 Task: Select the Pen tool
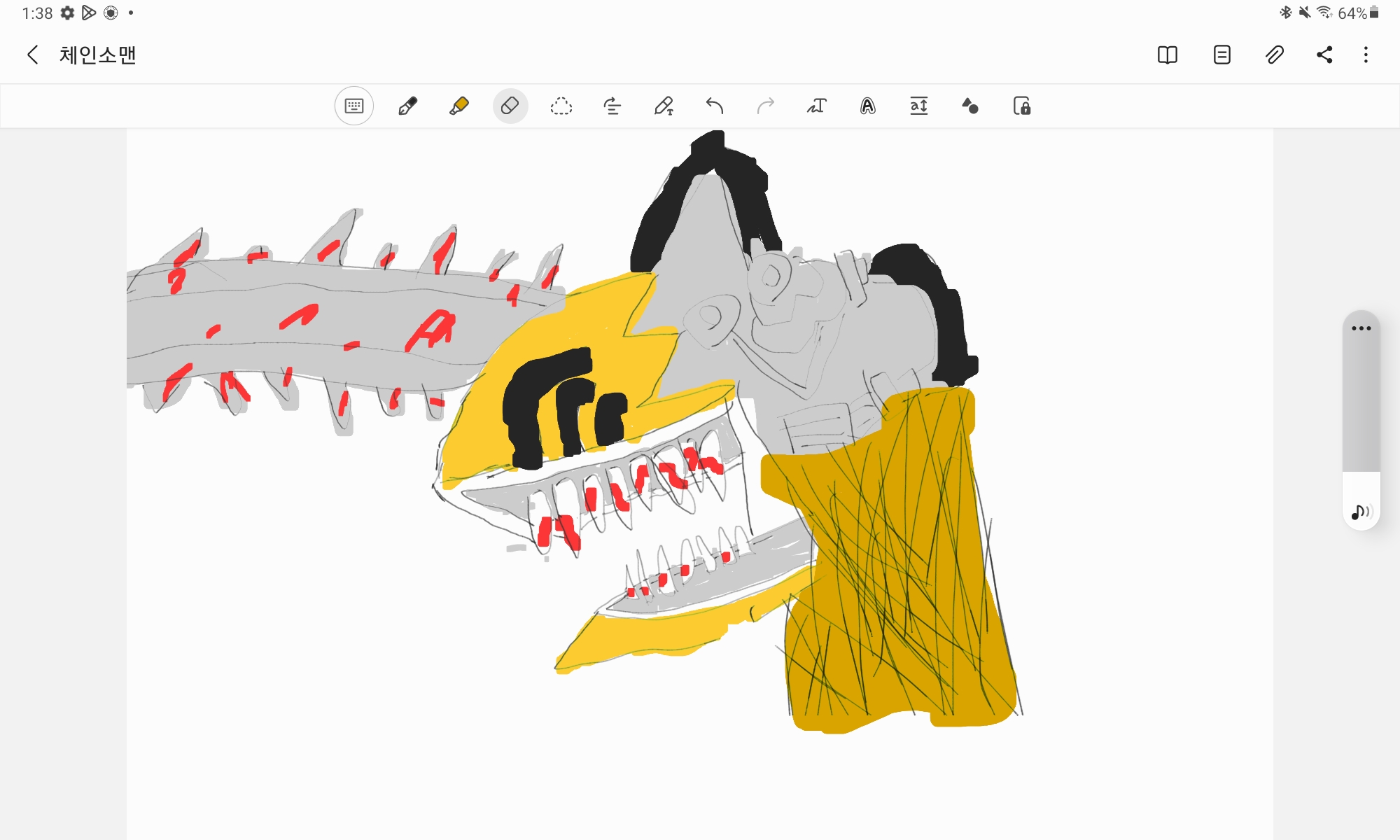tap(407, 106)
